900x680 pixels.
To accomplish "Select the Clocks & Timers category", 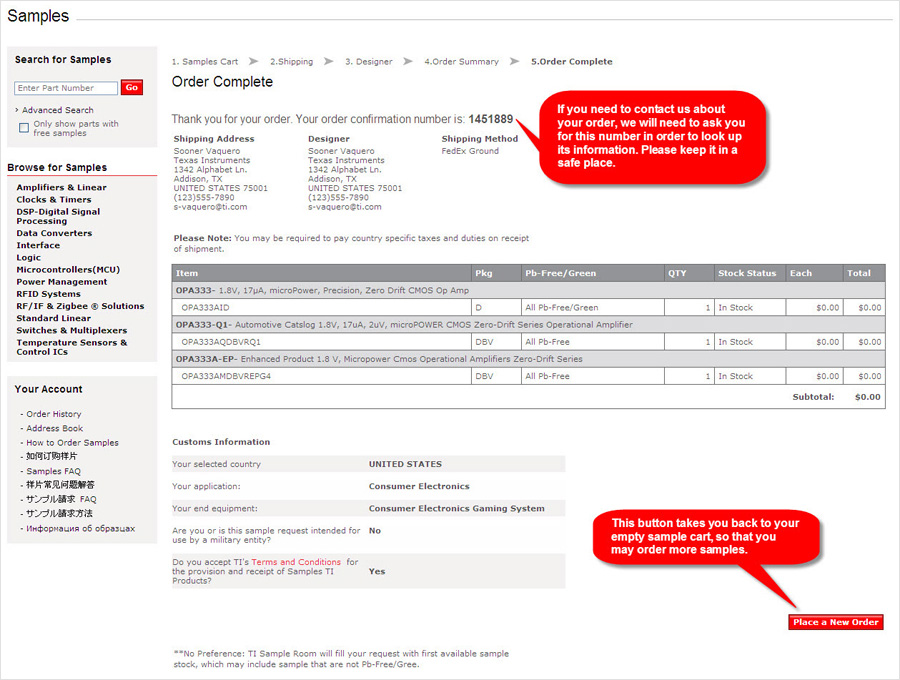I will [53, 199].
